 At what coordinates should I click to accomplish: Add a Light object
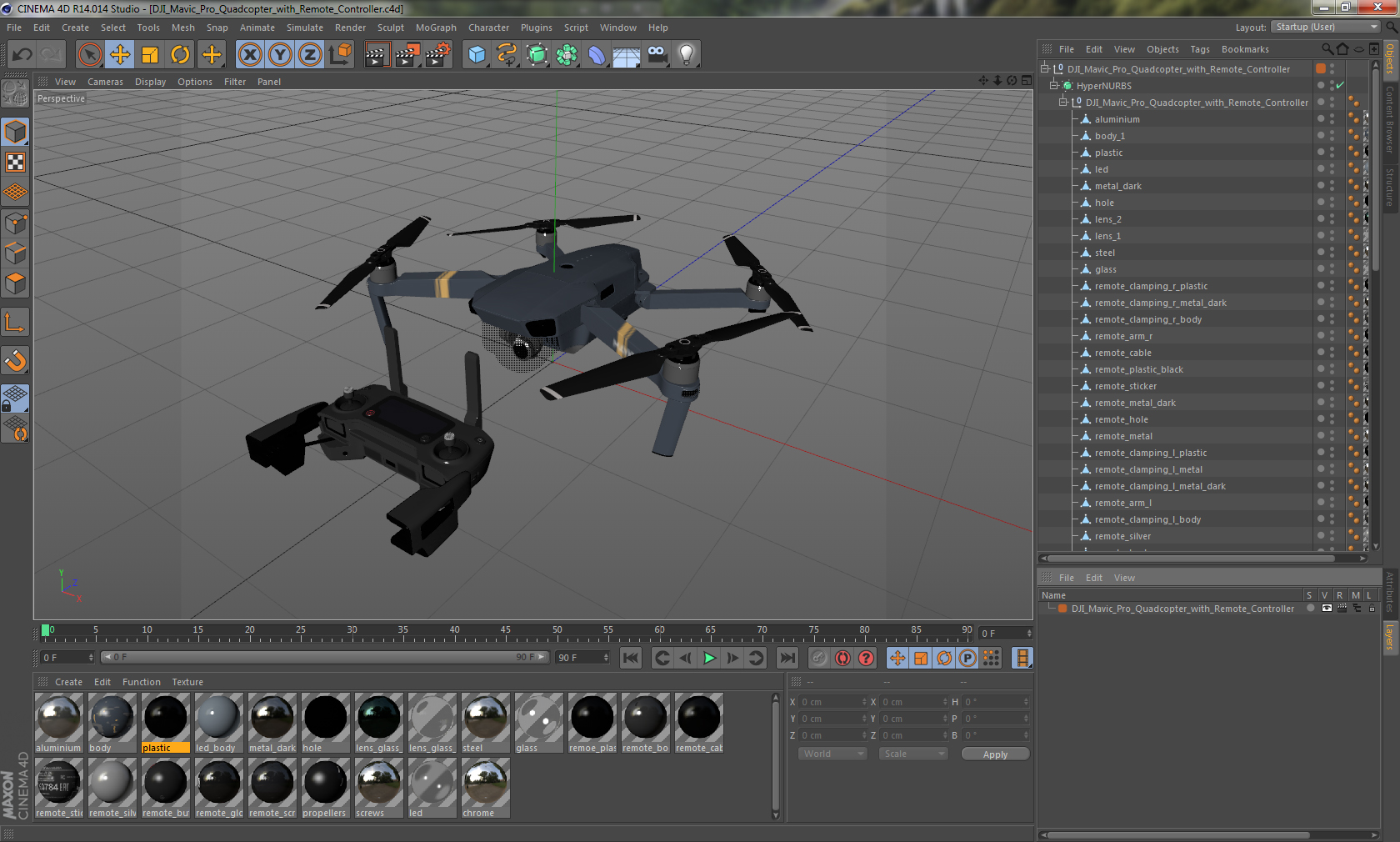click(x=687, y=55)
